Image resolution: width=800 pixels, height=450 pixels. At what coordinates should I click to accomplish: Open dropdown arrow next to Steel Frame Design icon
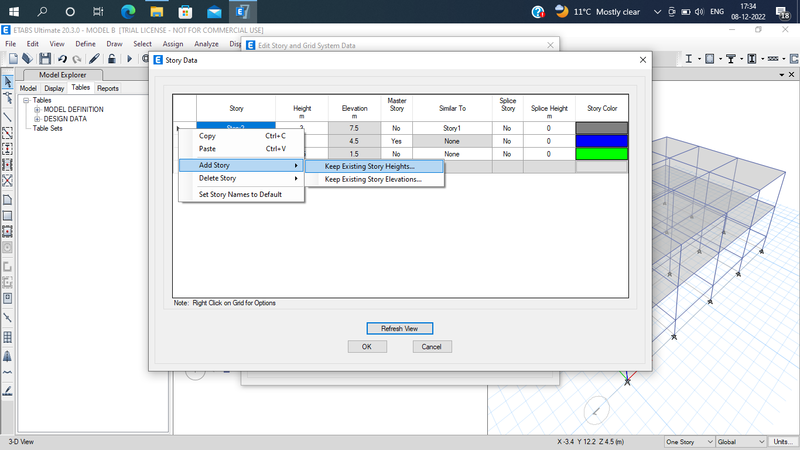tap(699, 59)
